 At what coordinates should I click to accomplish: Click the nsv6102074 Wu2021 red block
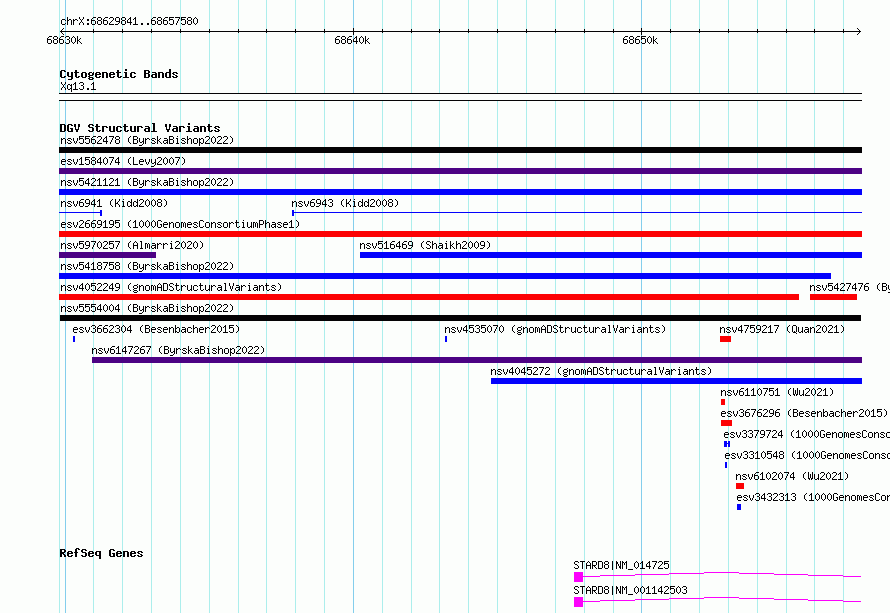click(740, 486)
